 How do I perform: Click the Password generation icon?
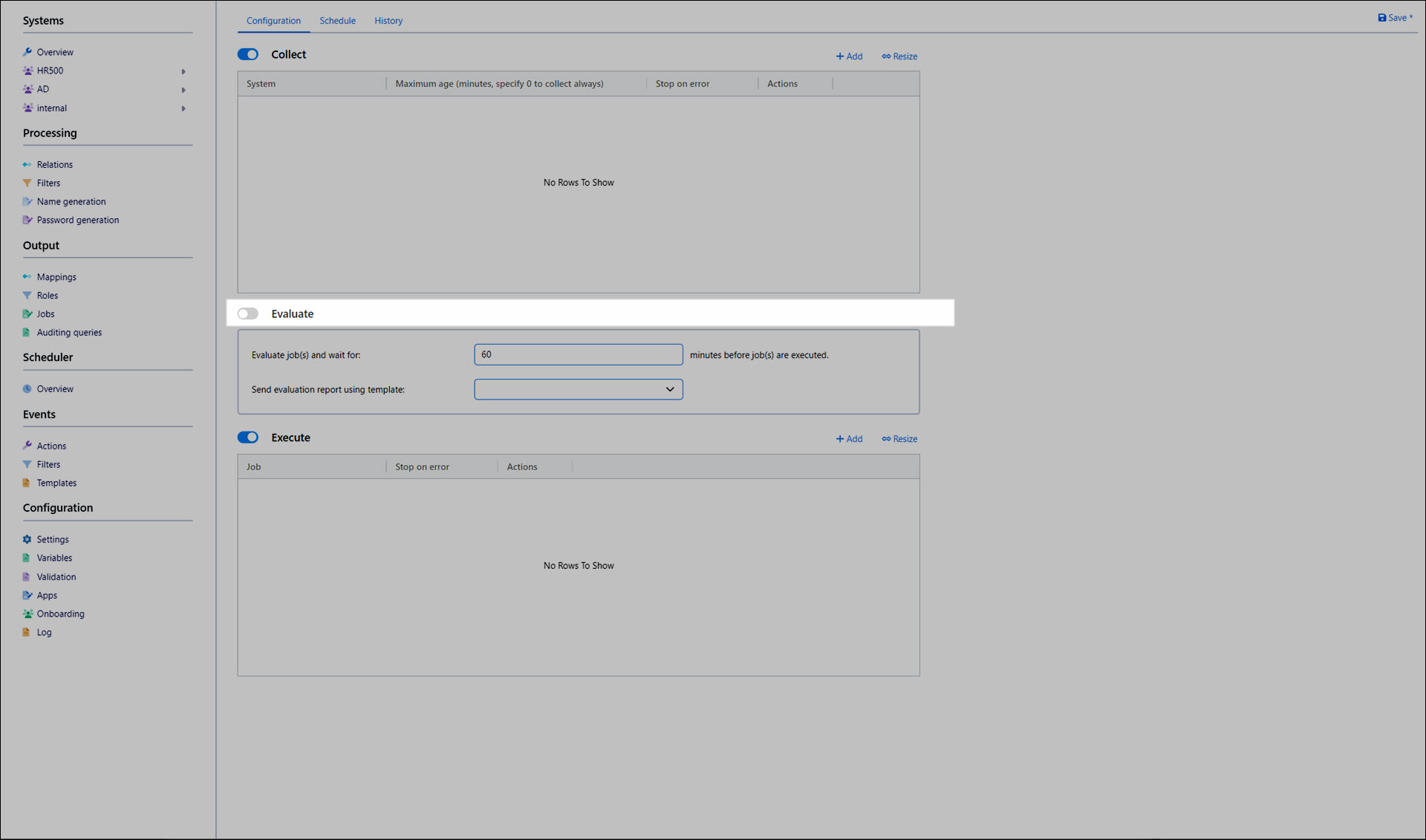(x=27, y=220)
